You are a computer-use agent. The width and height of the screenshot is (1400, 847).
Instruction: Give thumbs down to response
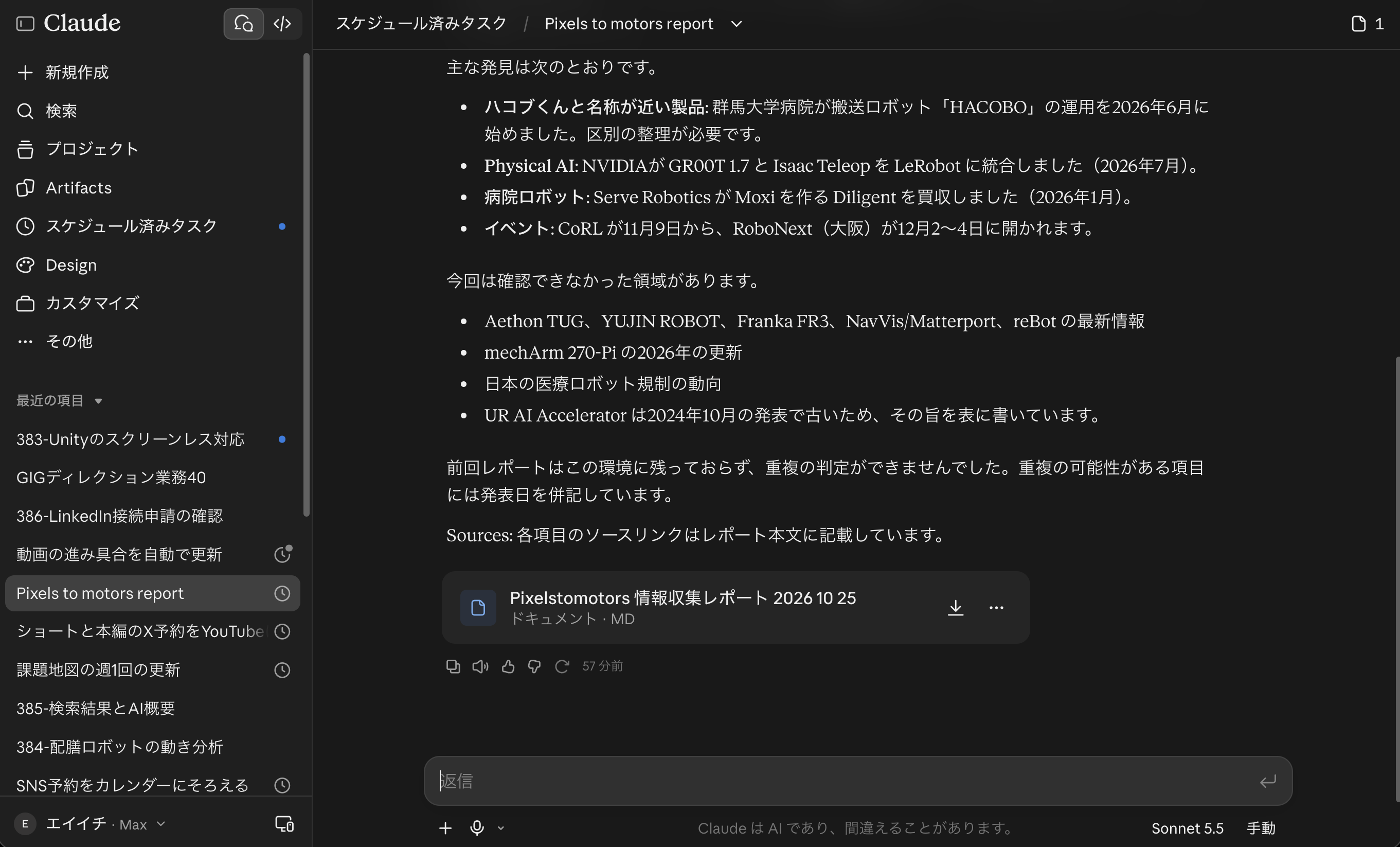point(535,666)
